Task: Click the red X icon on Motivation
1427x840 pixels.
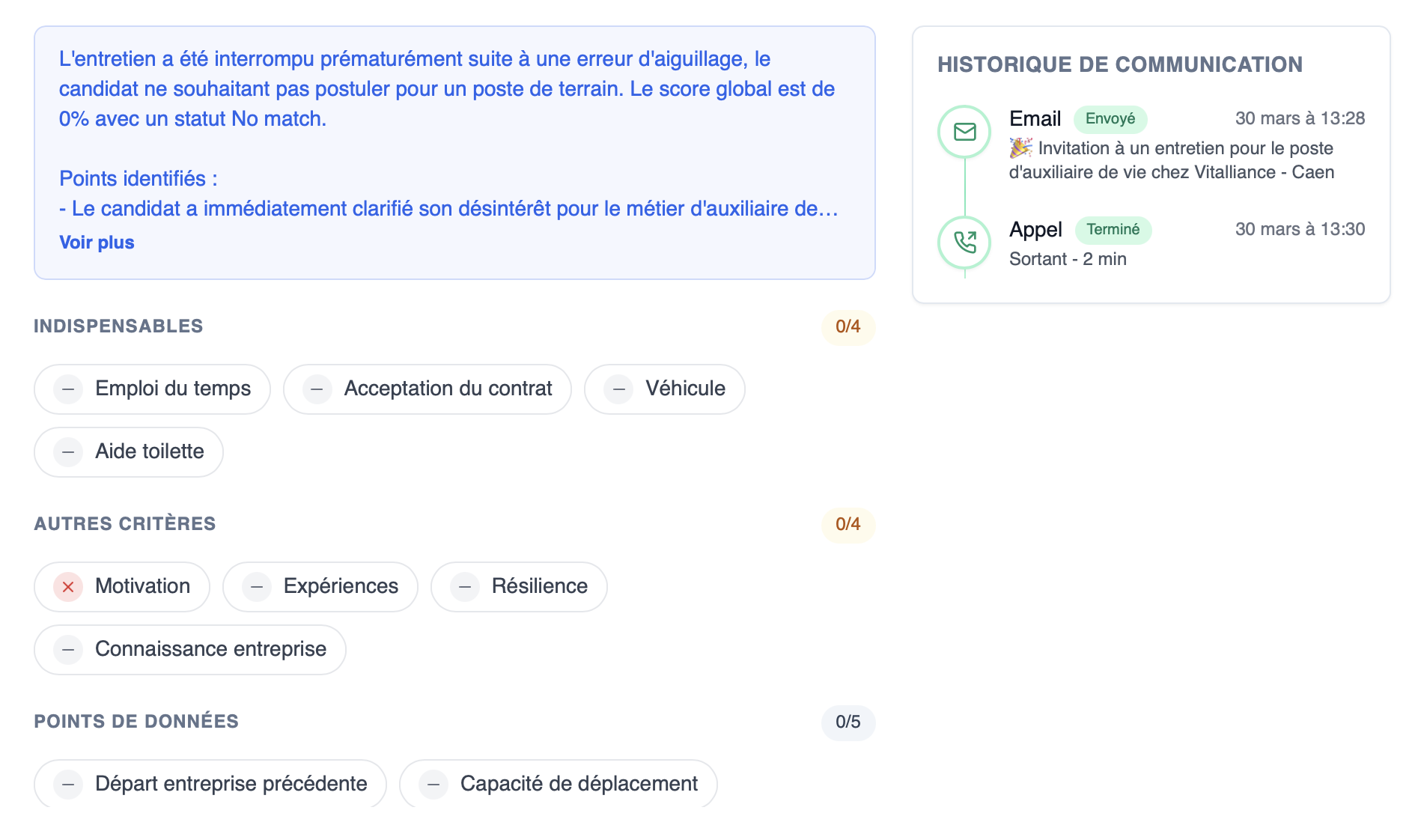Action: pyautogui.click(x=68, y=587)
